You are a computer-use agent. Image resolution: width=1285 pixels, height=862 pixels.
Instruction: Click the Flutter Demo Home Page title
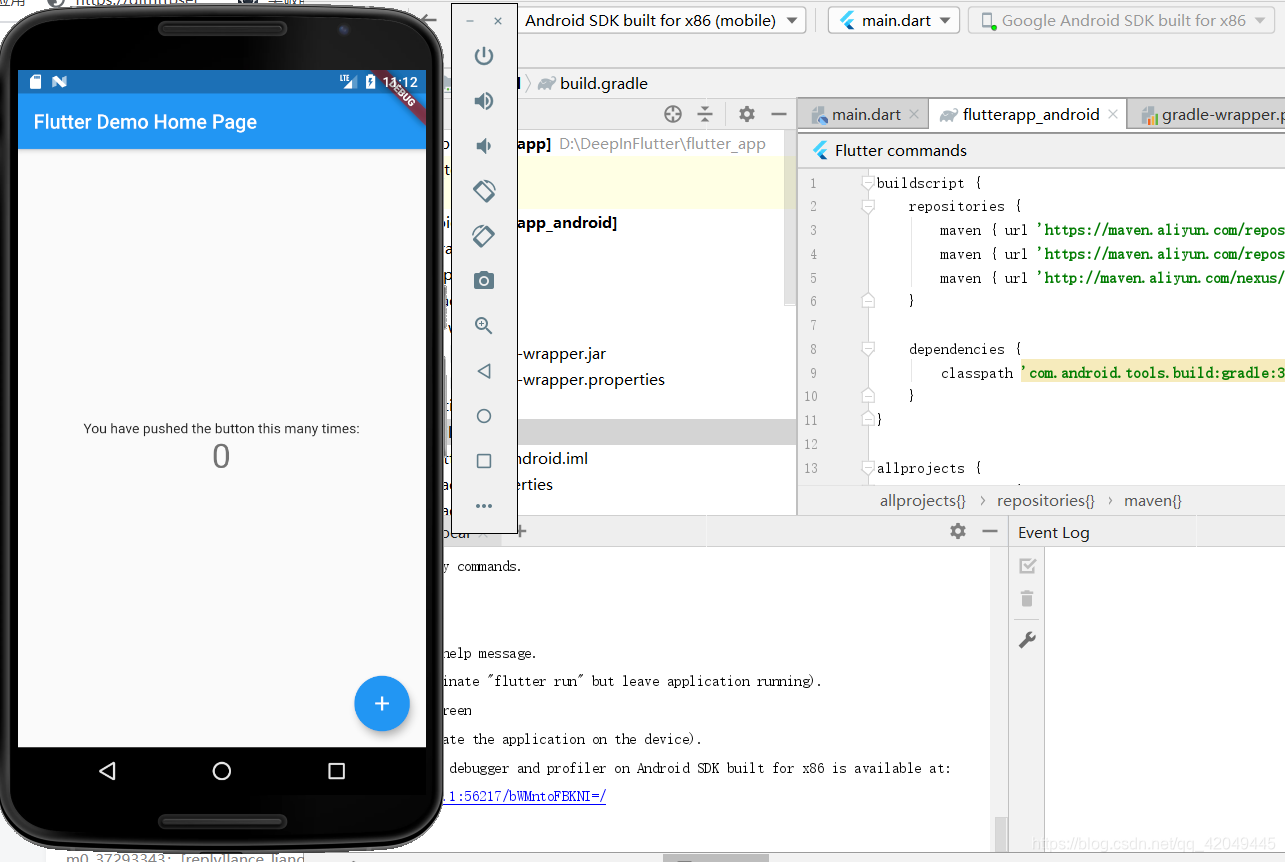tap(145, 122)
